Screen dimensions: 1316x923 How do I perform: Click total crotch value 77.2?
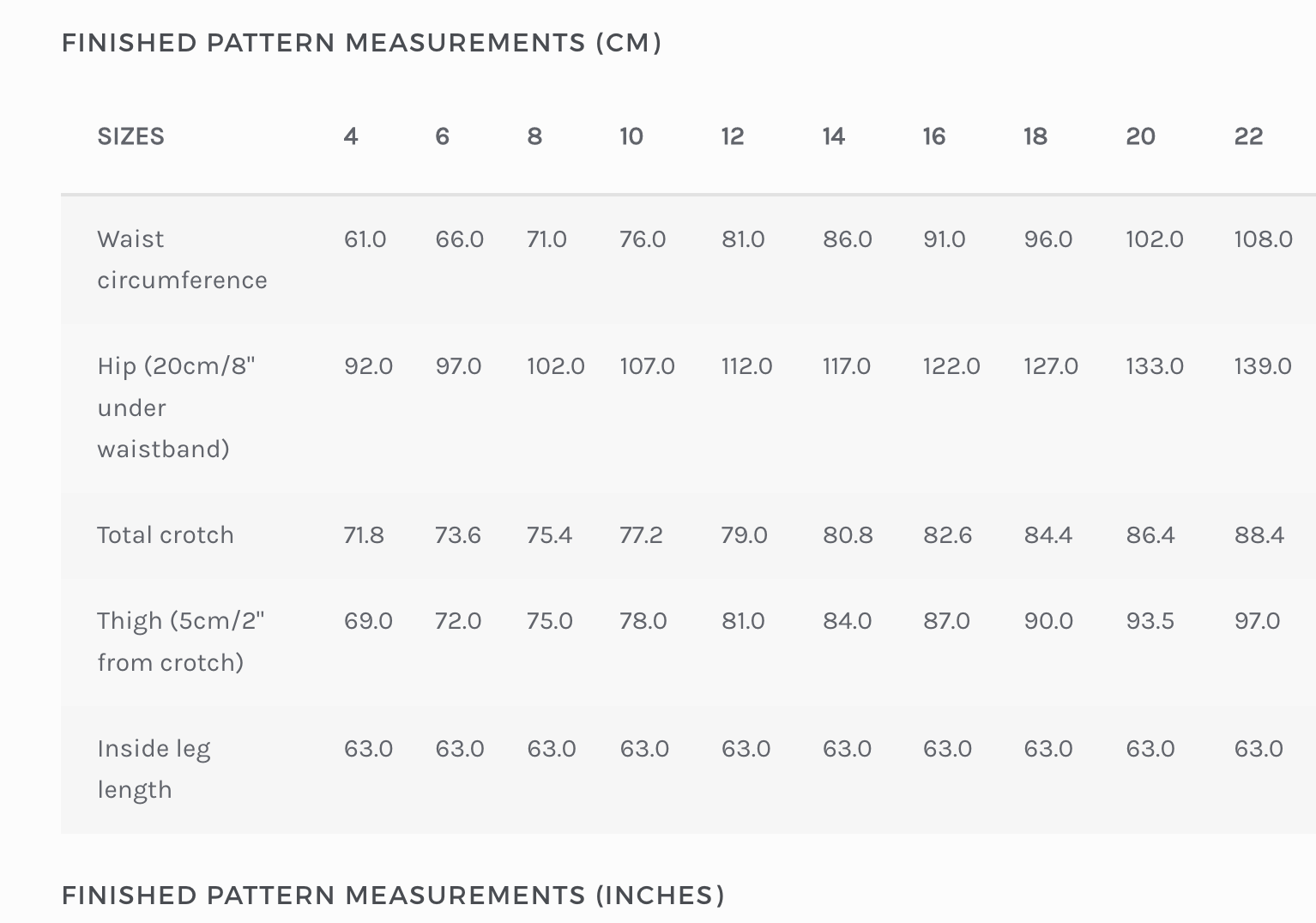tap(641, 535)
